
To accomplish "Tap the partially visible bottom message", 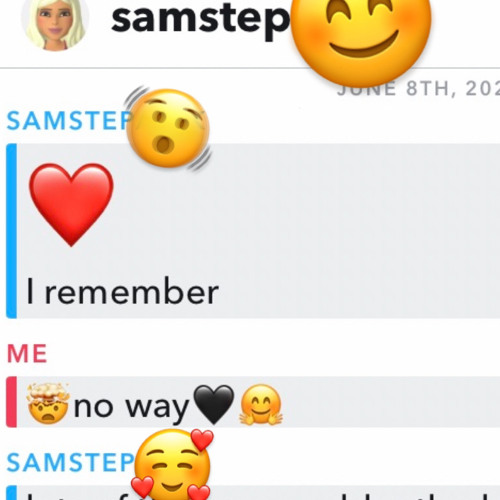I will pyautogui.click(x=253, y=493).
